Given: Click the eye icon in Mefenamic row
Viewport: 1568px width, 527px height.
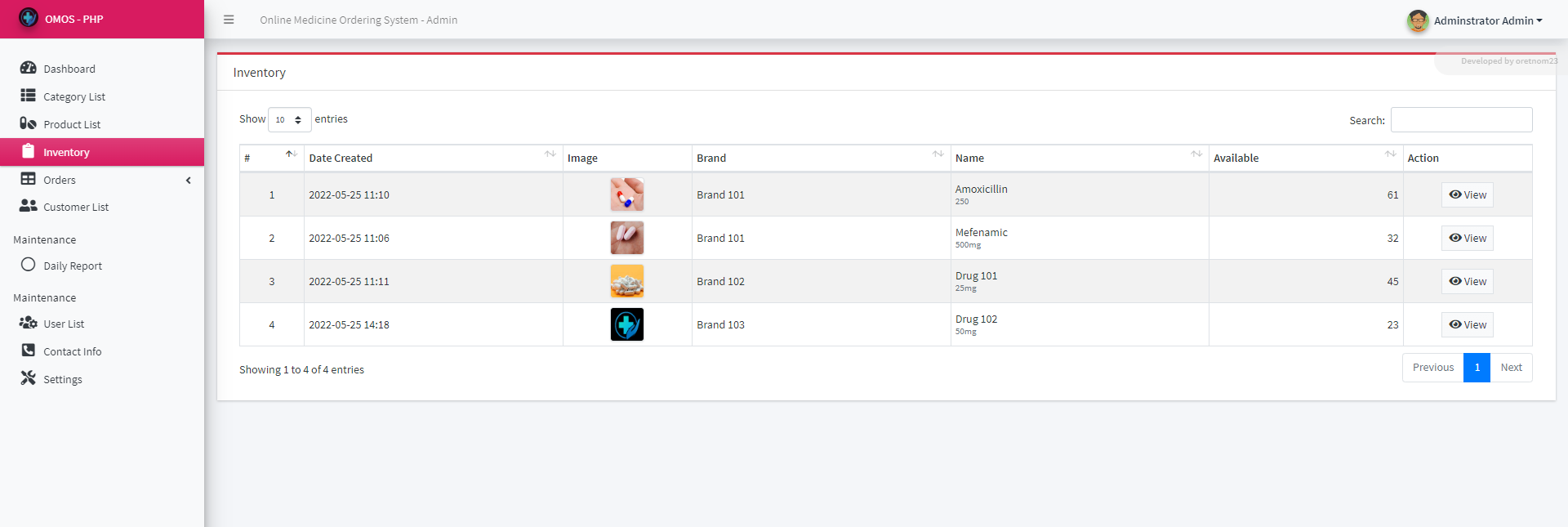Looking at the screenshot, I should tap(1455, 238).
